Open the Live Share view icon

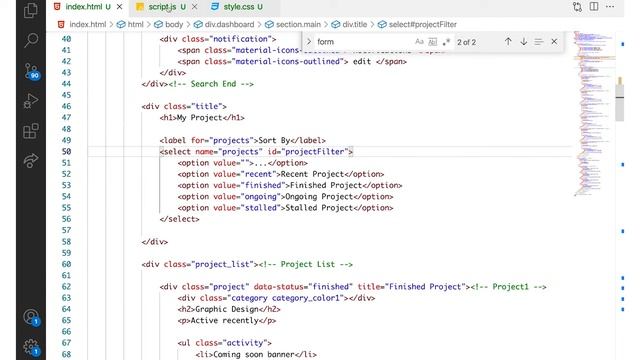31,161
